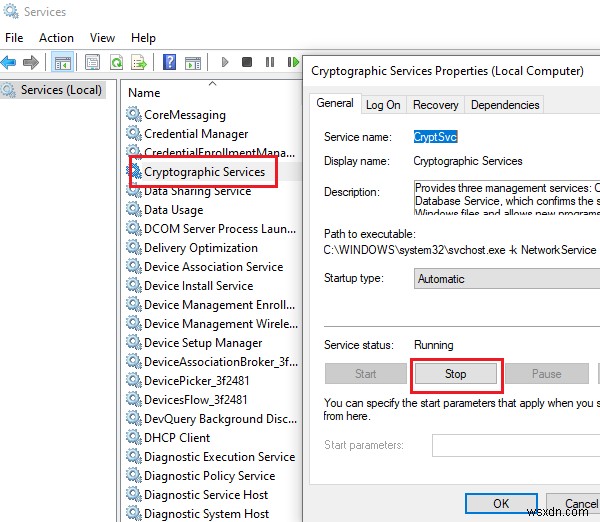Open the Action menu

tap(56, 38)
